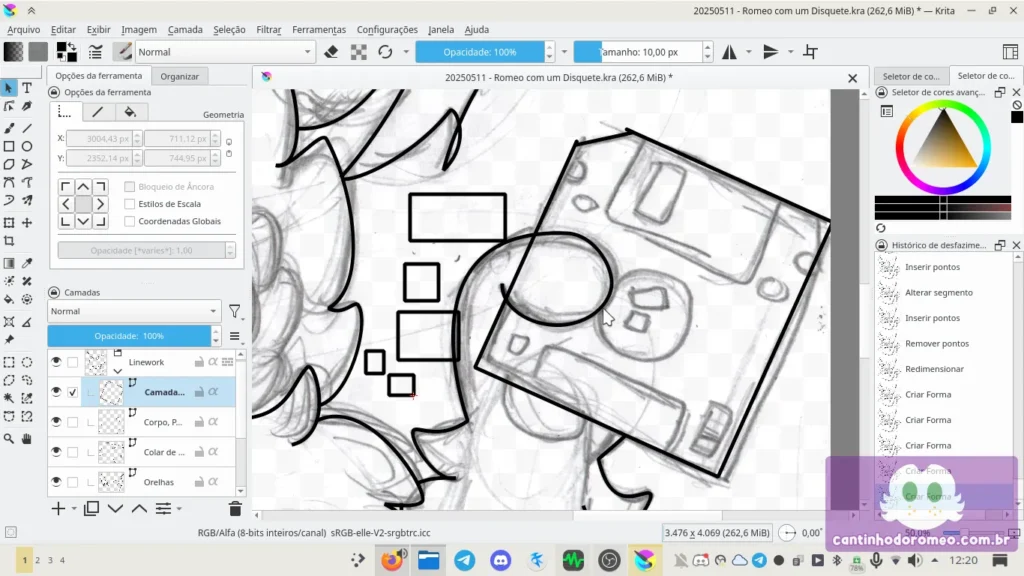Screen dimensions: 1024x576
Task: Open the Camada menu
Action: click(x=185, y=29)
